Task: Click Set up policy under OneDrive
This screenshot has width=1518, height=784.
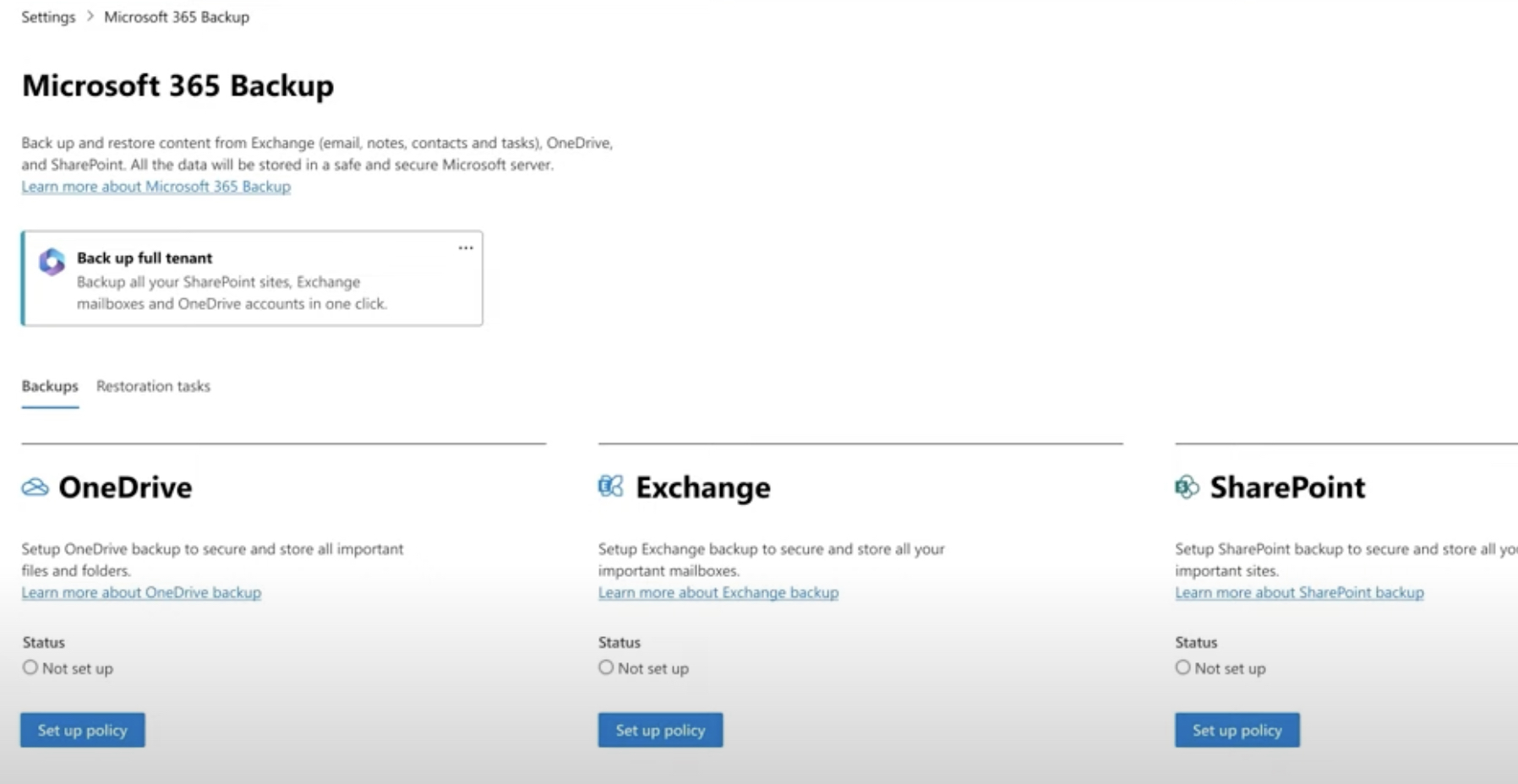Action: (x=83, y=730)
